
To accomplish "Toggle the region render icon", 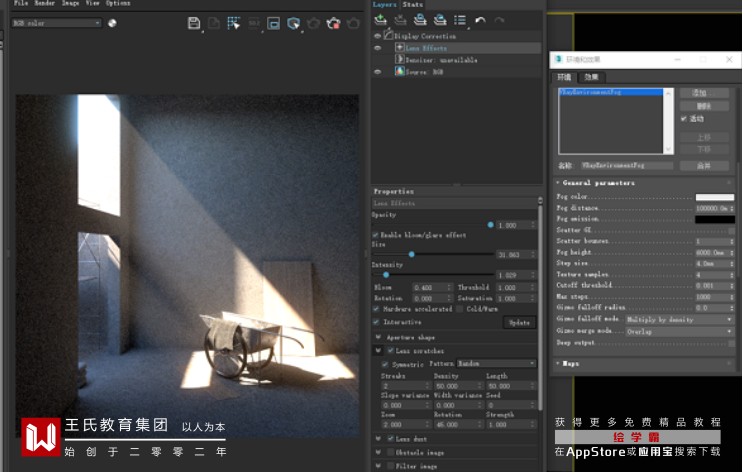I will (273, 23).
